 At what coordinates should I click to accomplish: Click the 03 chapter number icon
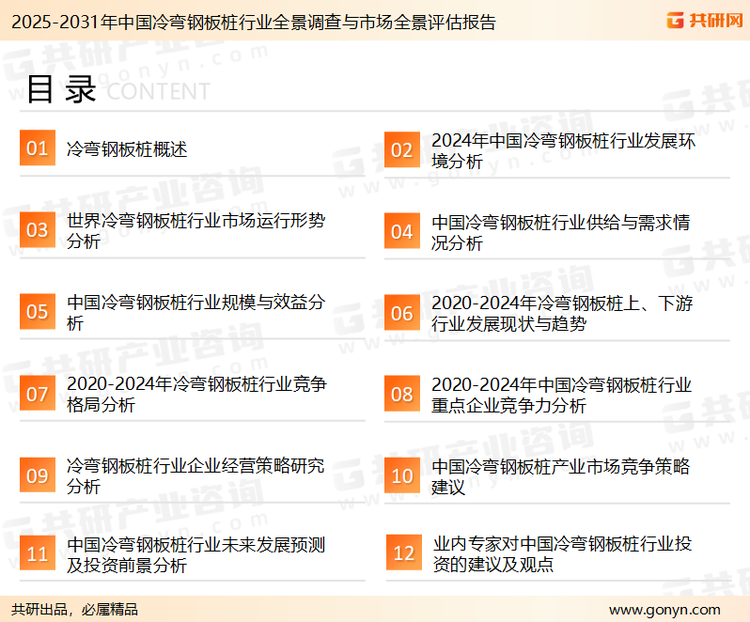(37, 231)
